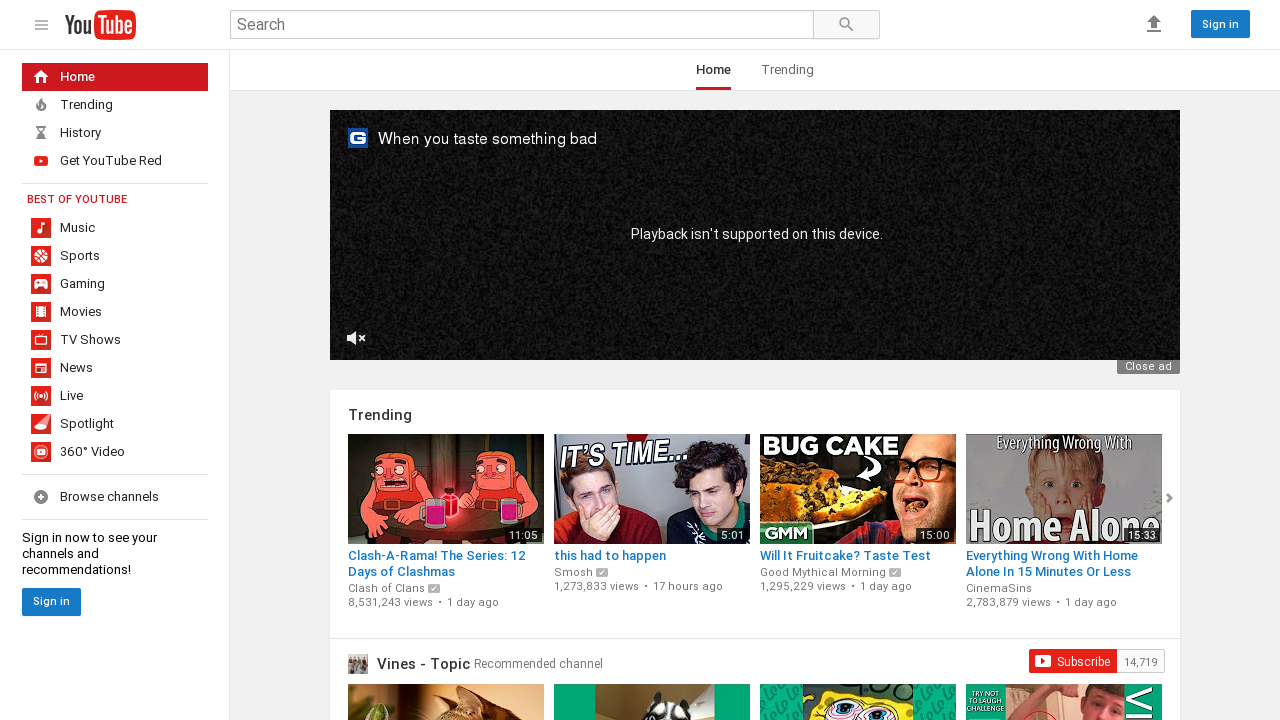Open Music in Best of YouTube

point(115,228)
